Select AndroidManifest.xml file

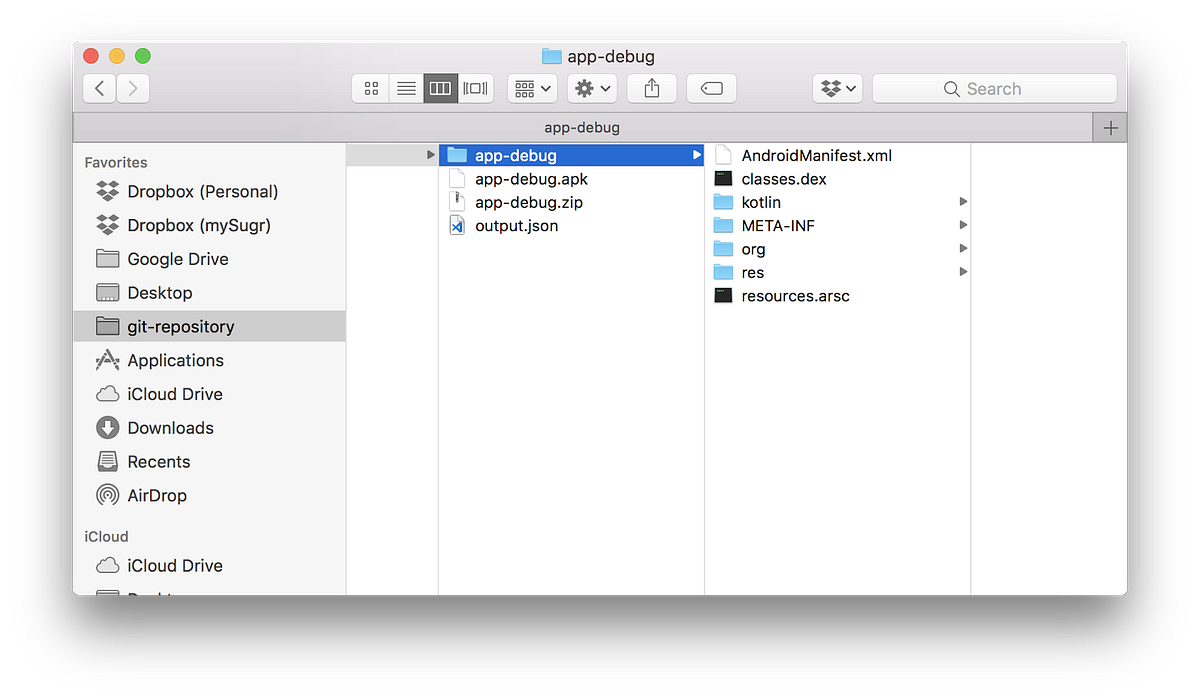[x=838, y=155]
